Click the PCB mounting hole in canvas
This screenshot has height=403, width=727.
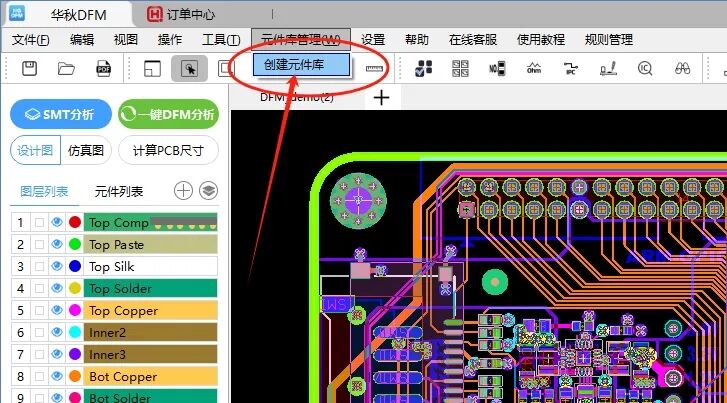coord(358,200)
